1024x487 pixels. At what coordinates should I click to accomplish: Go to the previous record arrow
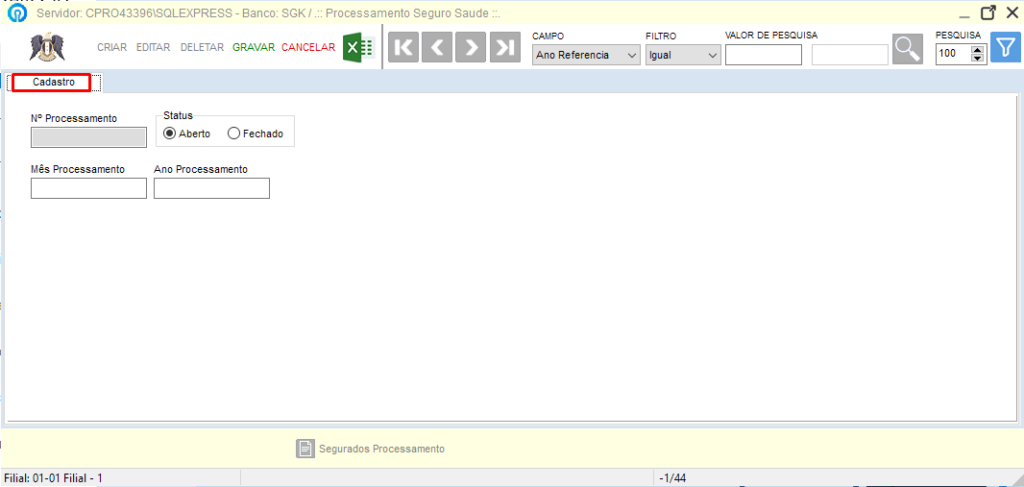pos(438,48)
